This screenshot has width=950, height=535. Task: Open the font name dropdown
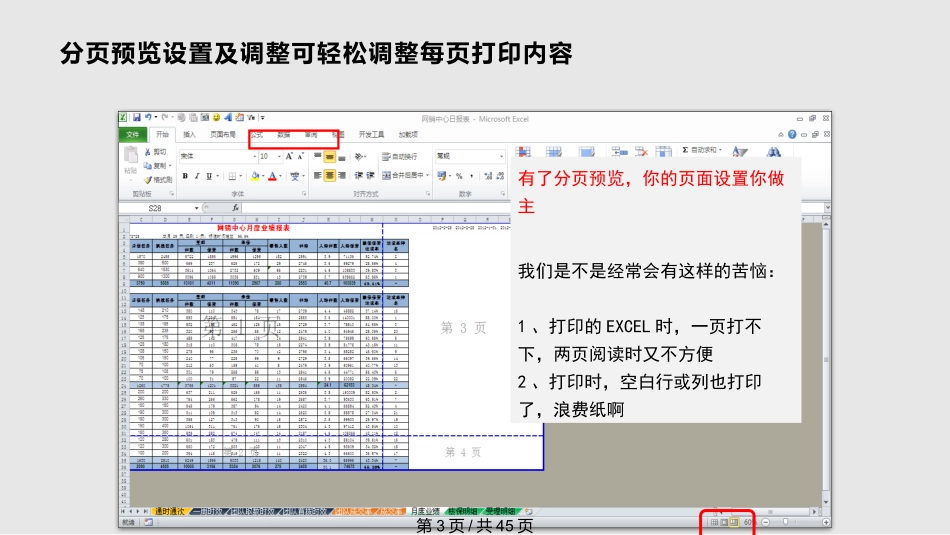pos(254,156)
